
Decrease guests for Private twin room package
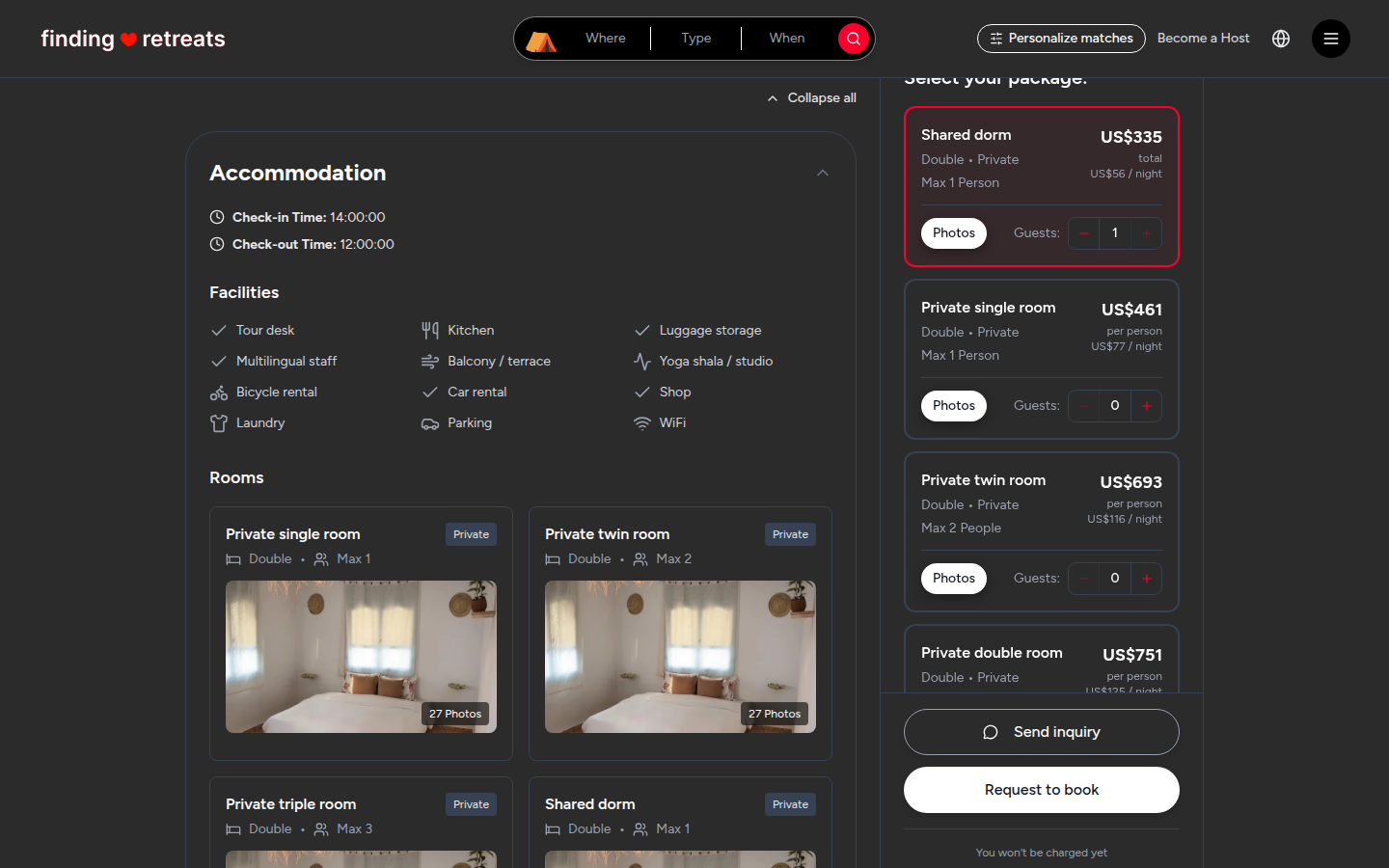(1084, 579)
